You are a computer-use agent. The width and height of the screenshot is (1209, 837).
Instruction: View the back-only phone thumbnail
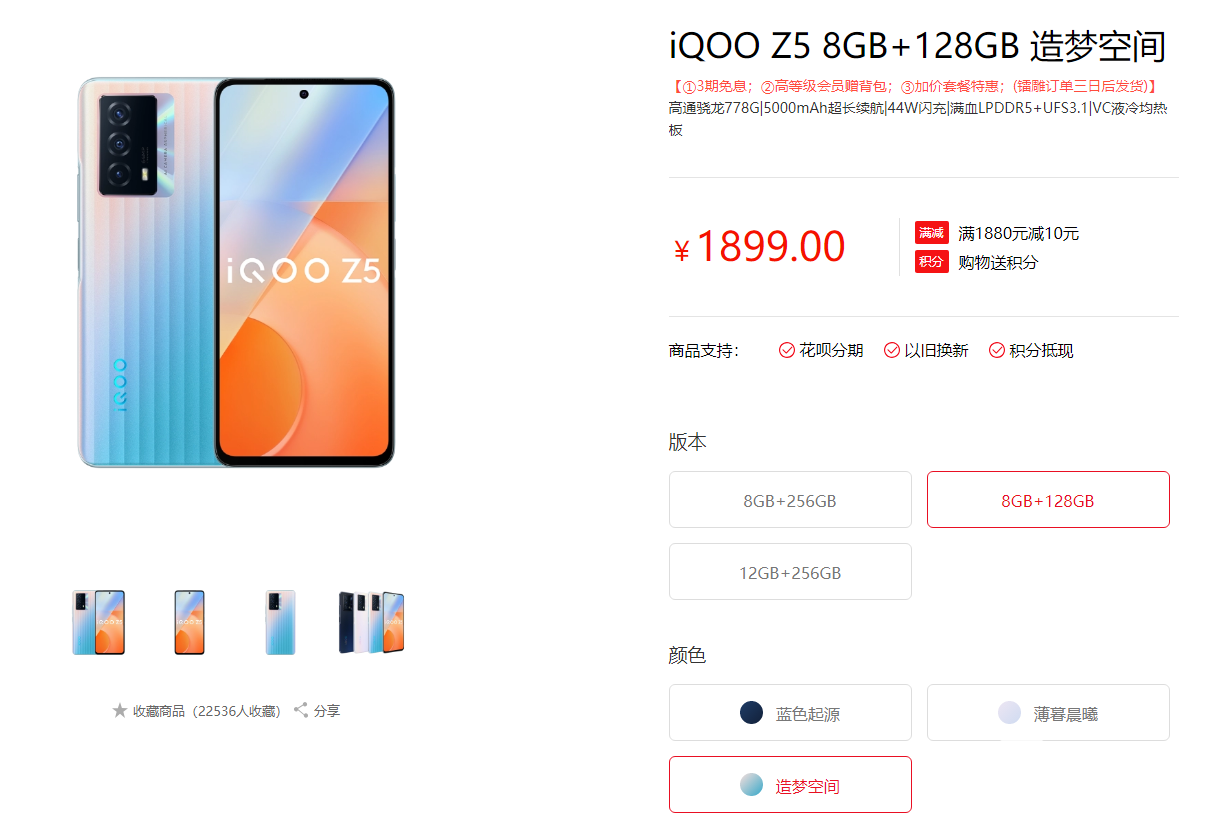pos(280,623)
